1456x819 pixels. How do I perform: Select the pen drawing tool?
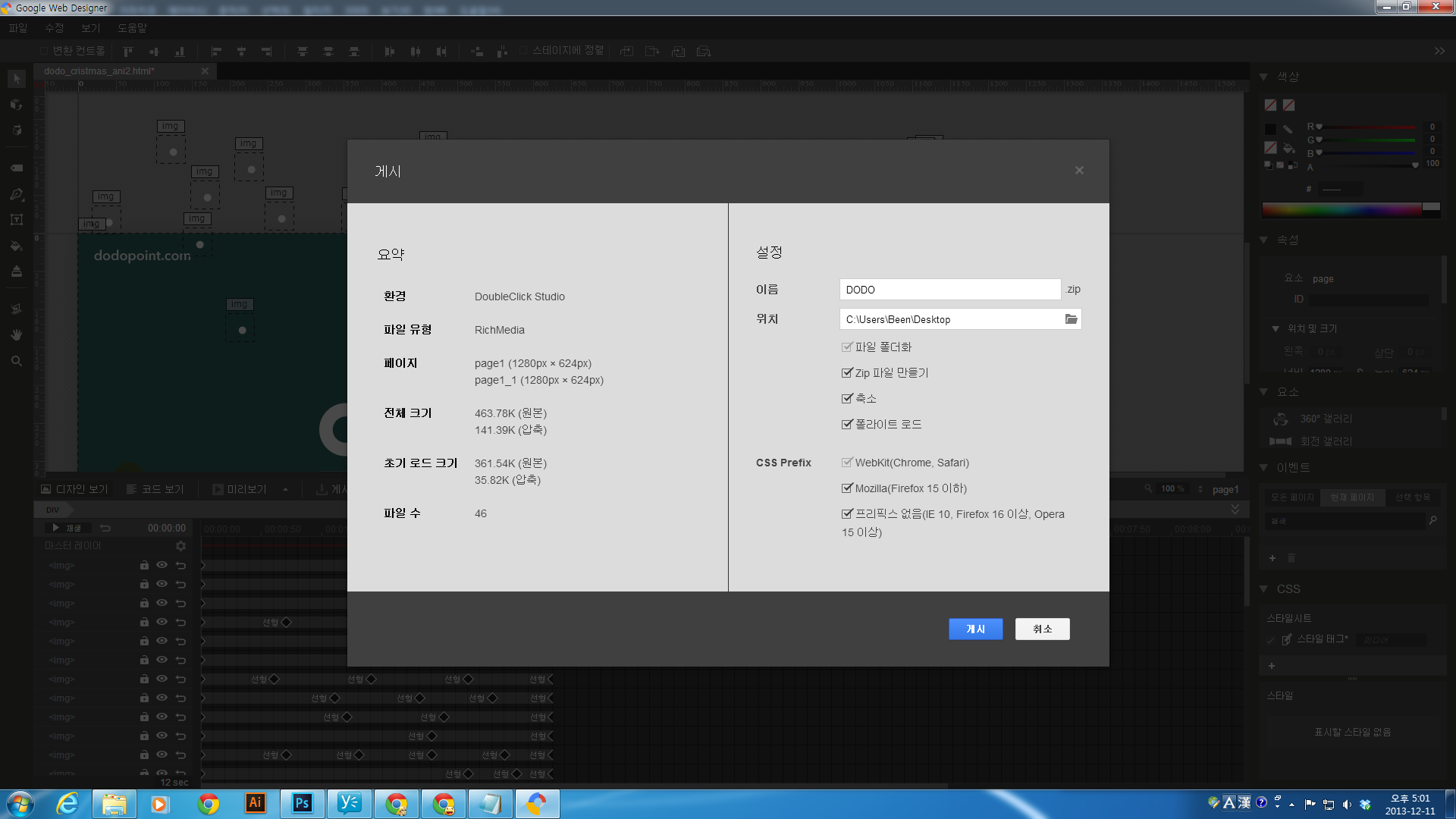tap(17, 195)
